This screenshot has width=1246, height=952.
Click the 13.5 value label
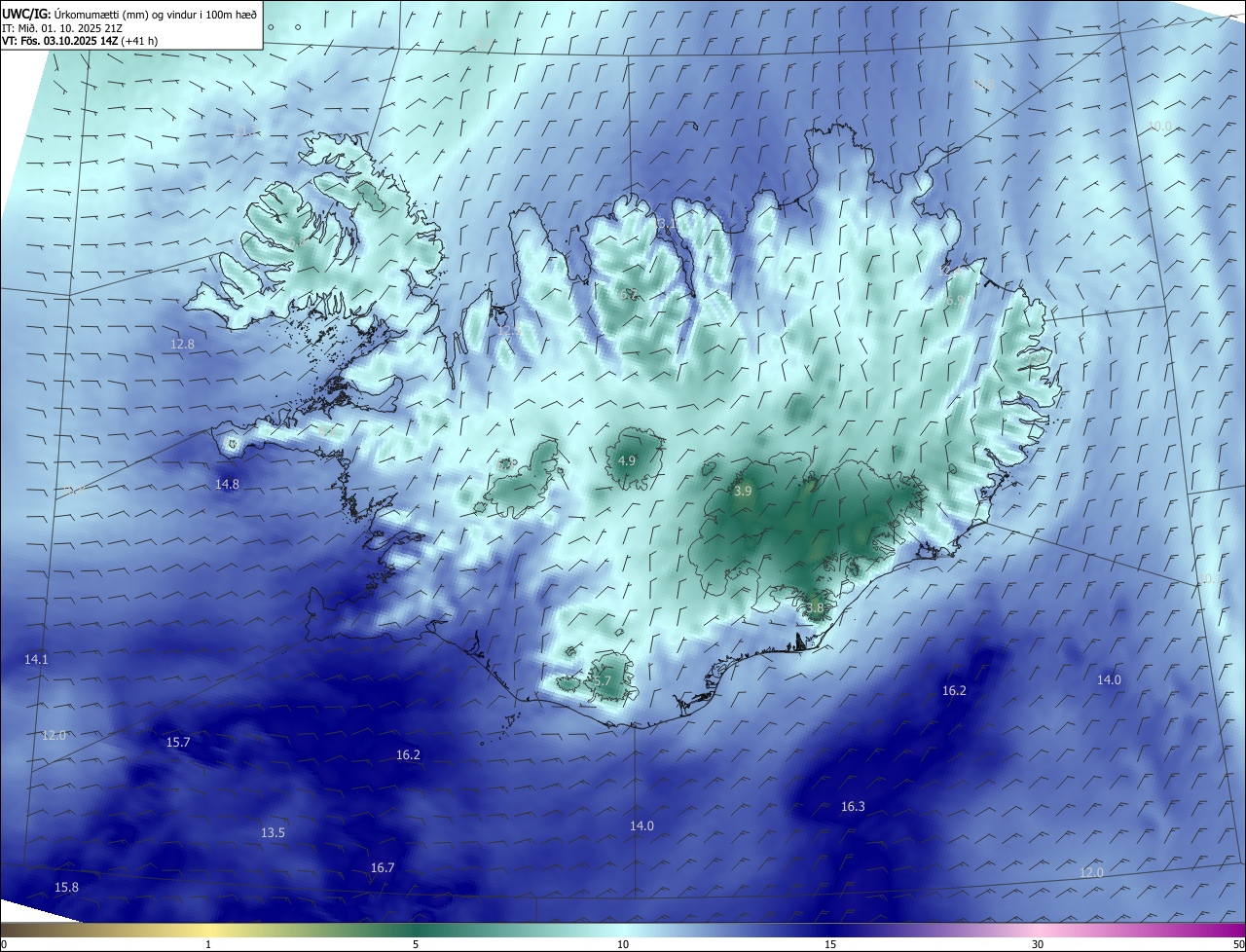coord(273,833)
